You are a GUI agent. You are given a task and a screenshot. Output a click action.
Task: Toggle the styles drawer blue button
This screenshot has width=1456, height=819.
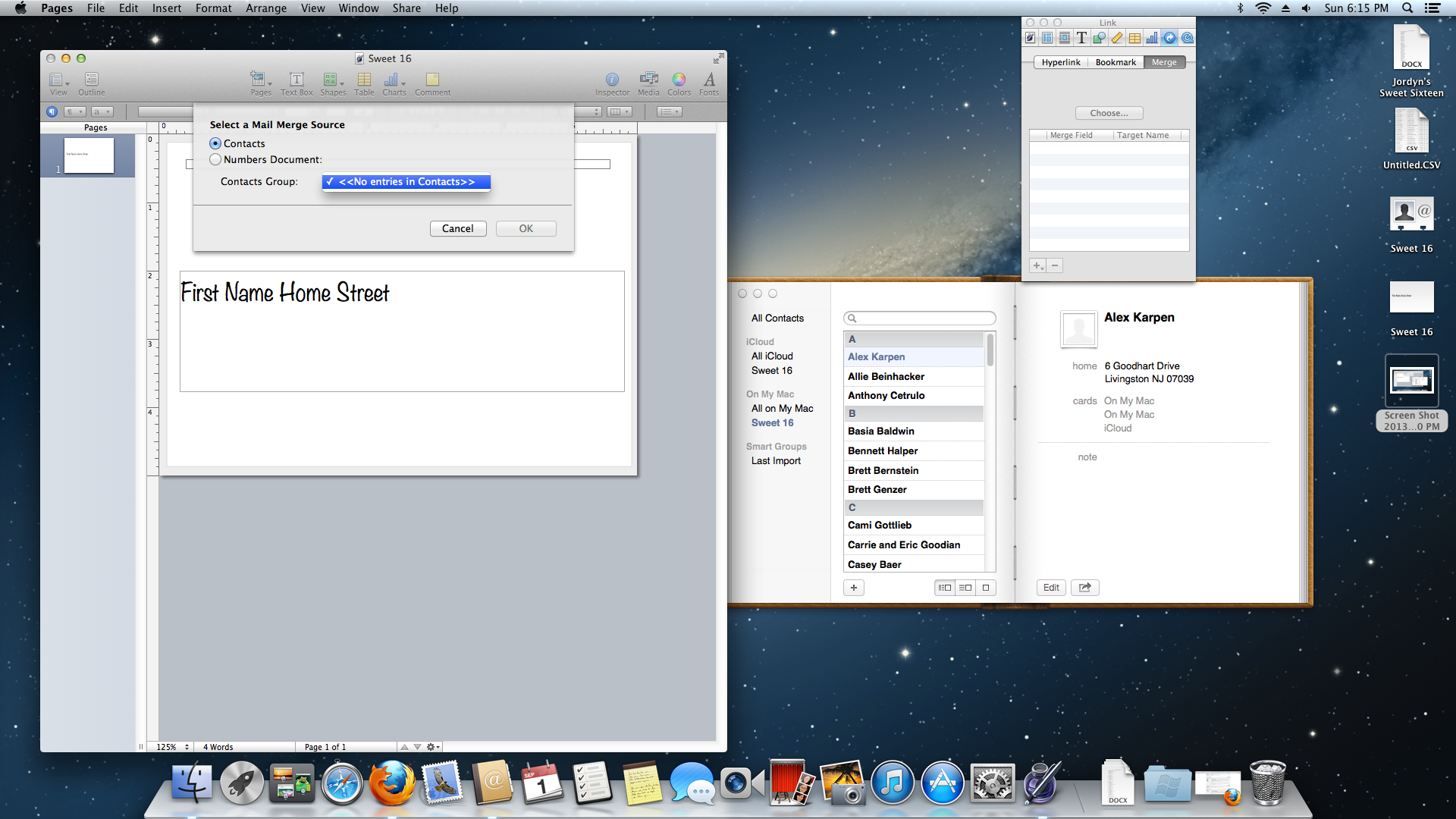(x=52, y=111)
